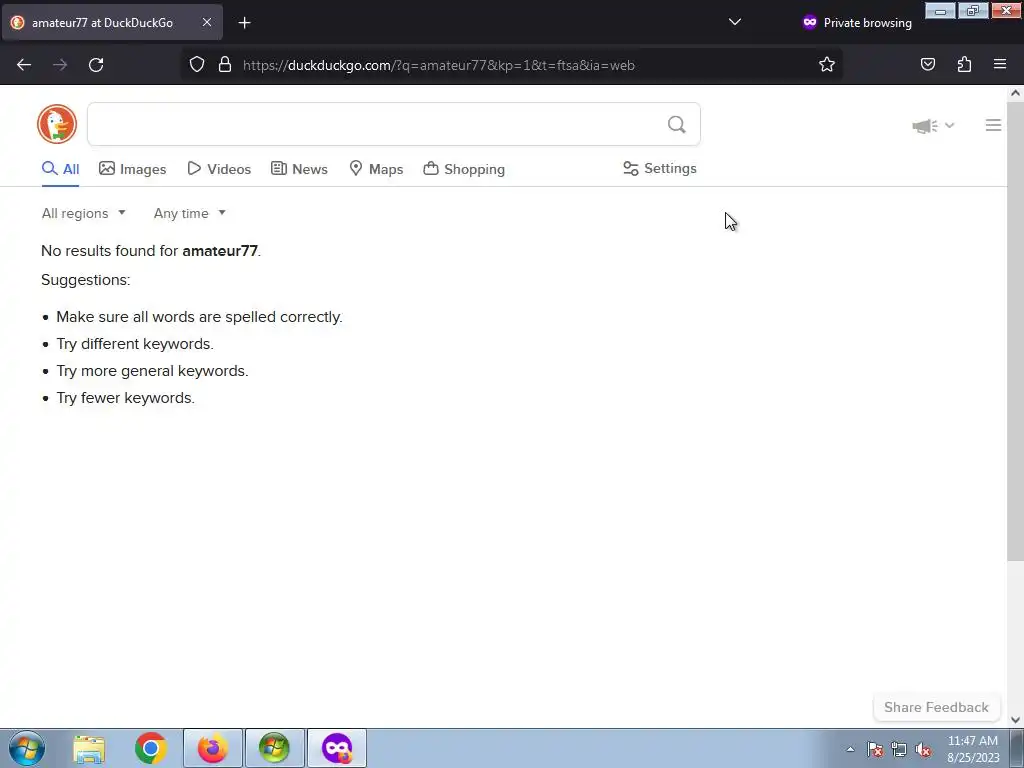Go back to previous page
The width and height of the screenshot is (1024, 768).
click(x=24, y=65)
